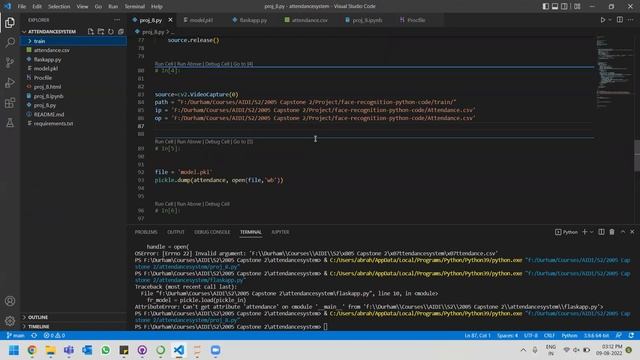Click Run Above link above In[6]

tap(189, 204)
